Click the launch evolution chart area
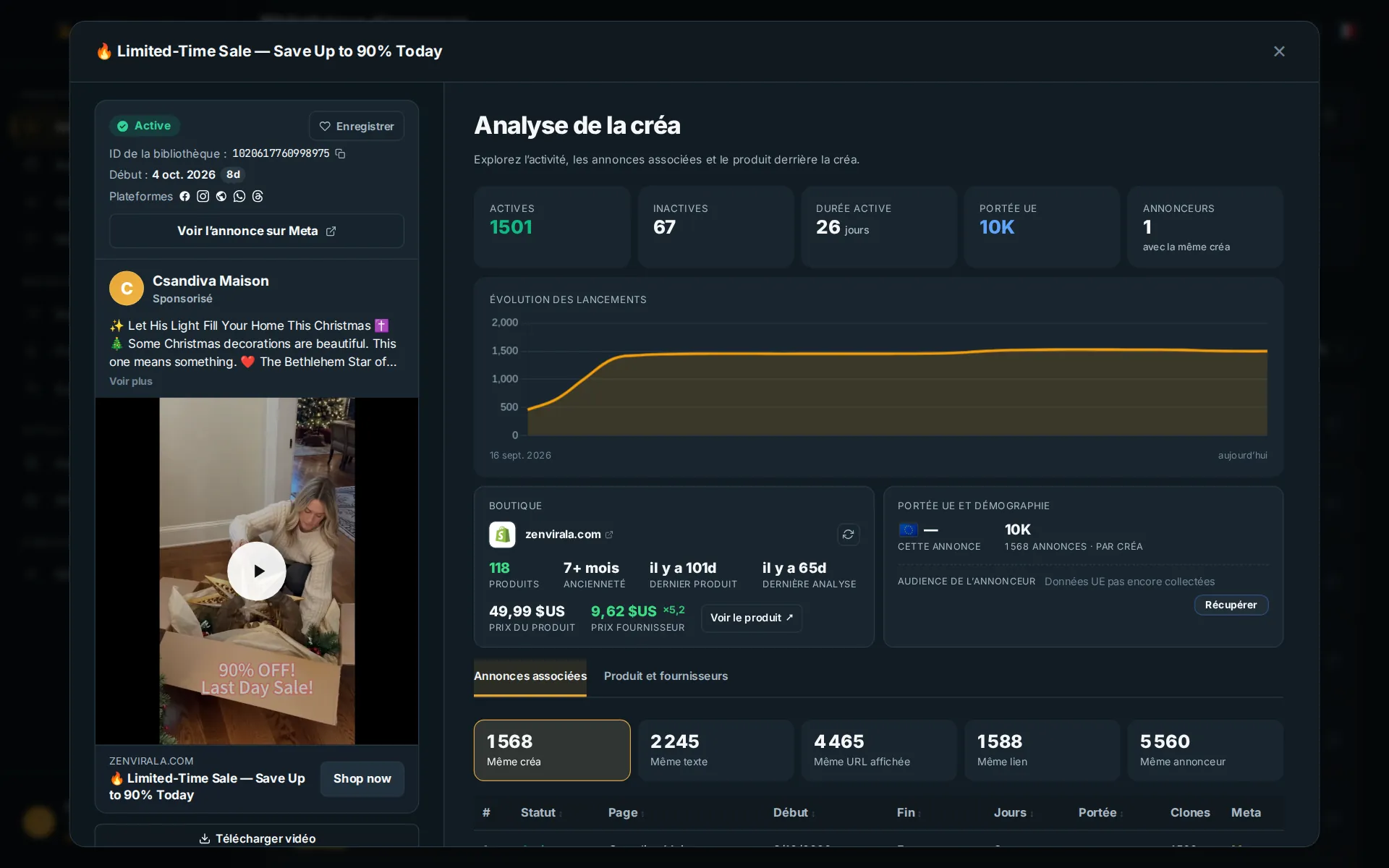 [878, 377]
